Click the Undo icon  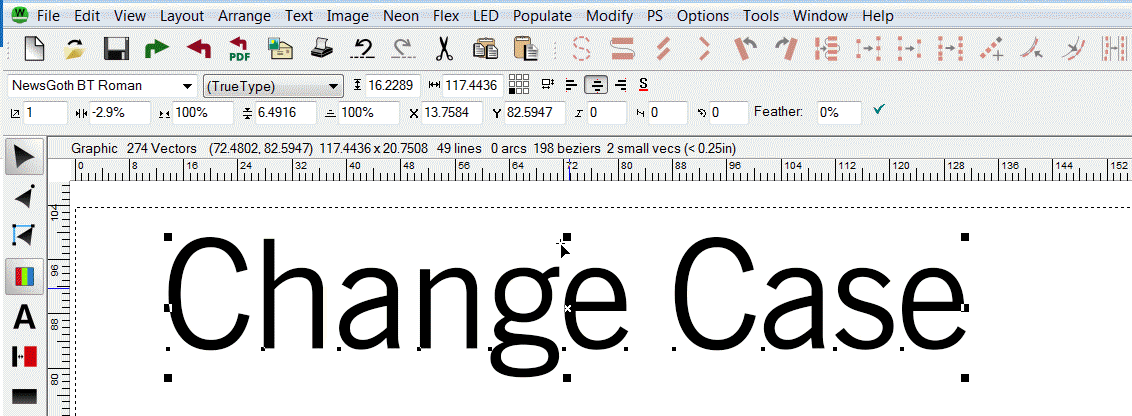pyautogui.click(x=363, y=48)
